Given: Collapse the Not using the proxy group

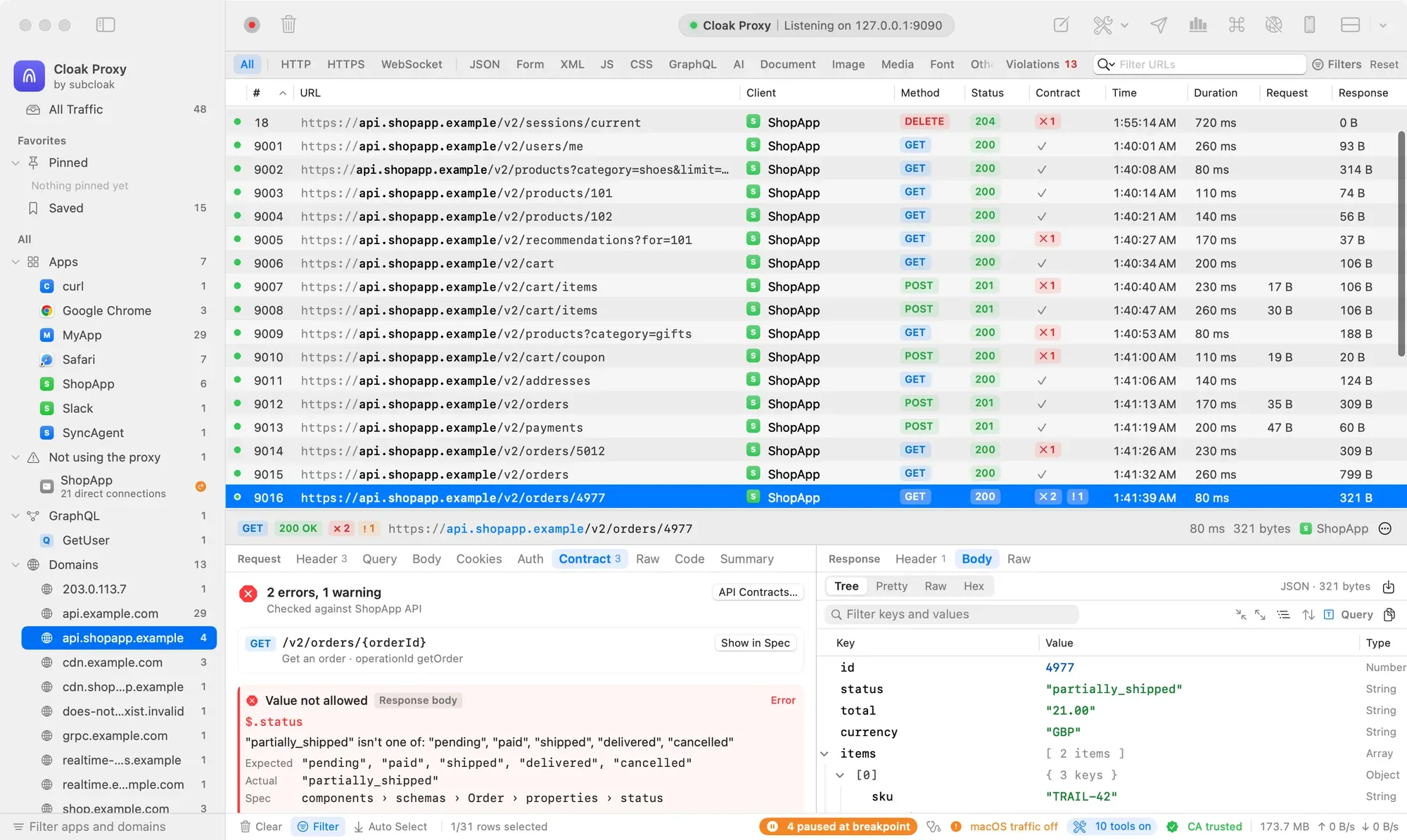Looking at the screenshot, I should 15,457.
